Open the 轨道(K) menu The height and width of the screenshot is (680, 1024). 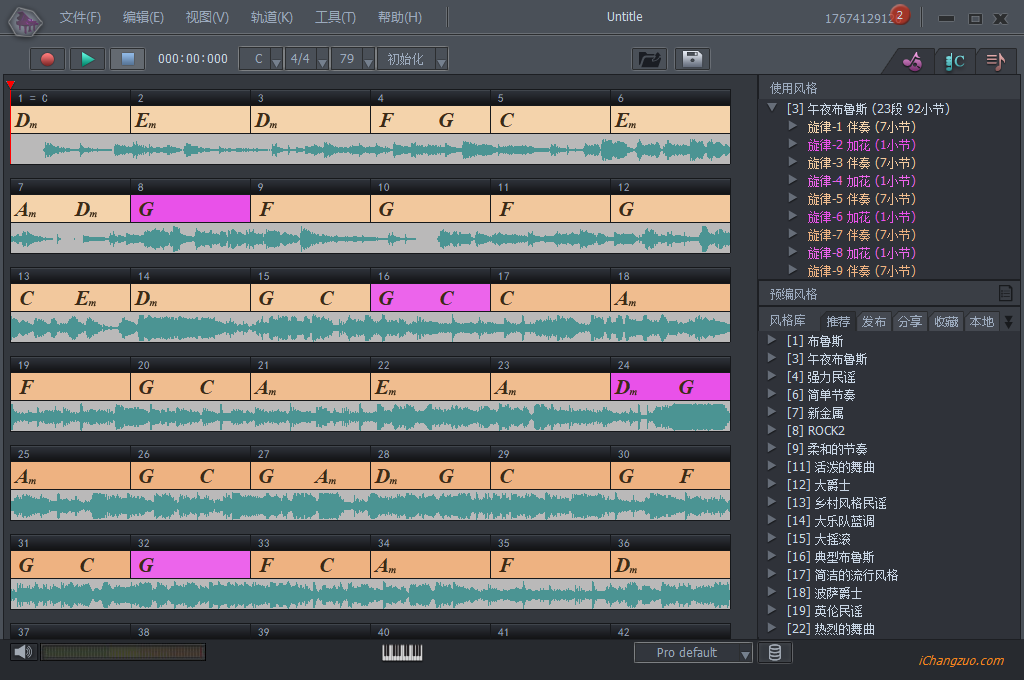click(x=272, y=17)
